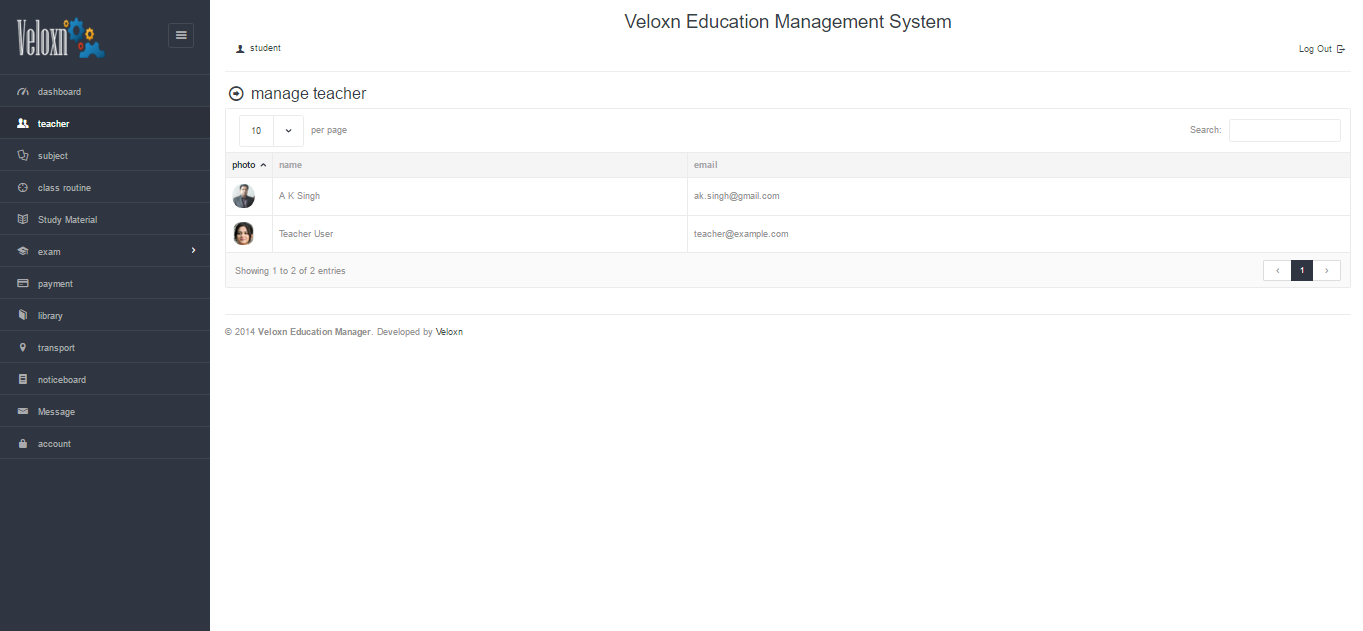This screenshot has height=631, width=1363.
Task: Open the noticeboard menu item
Action: (x=62, y=380)
